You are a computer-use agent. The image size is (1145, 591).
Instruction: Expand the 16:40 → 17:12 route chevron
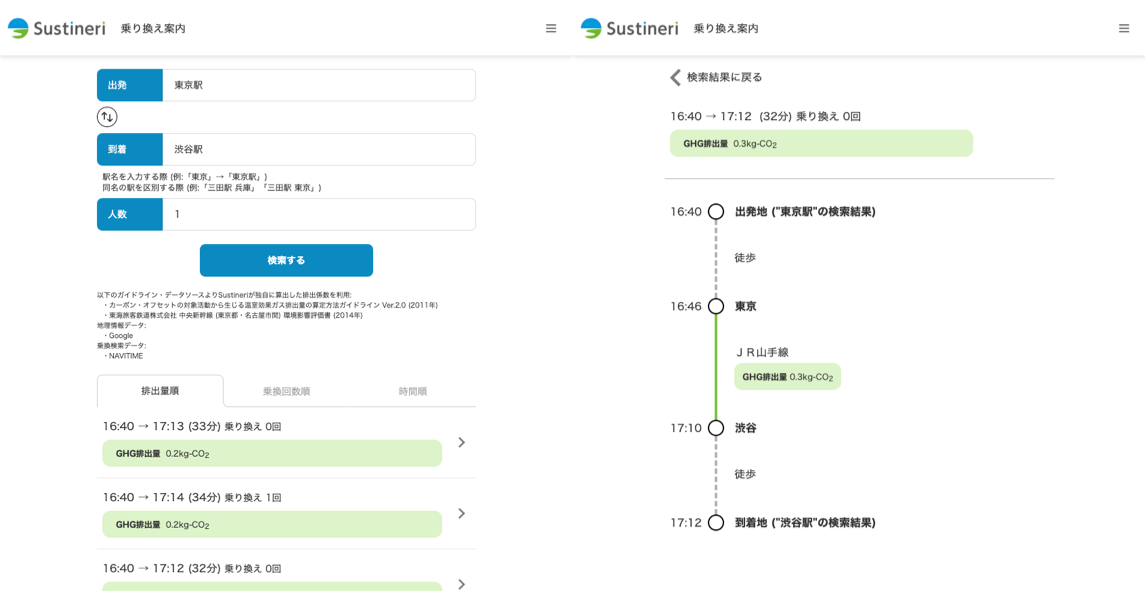(x=461, y=583)
